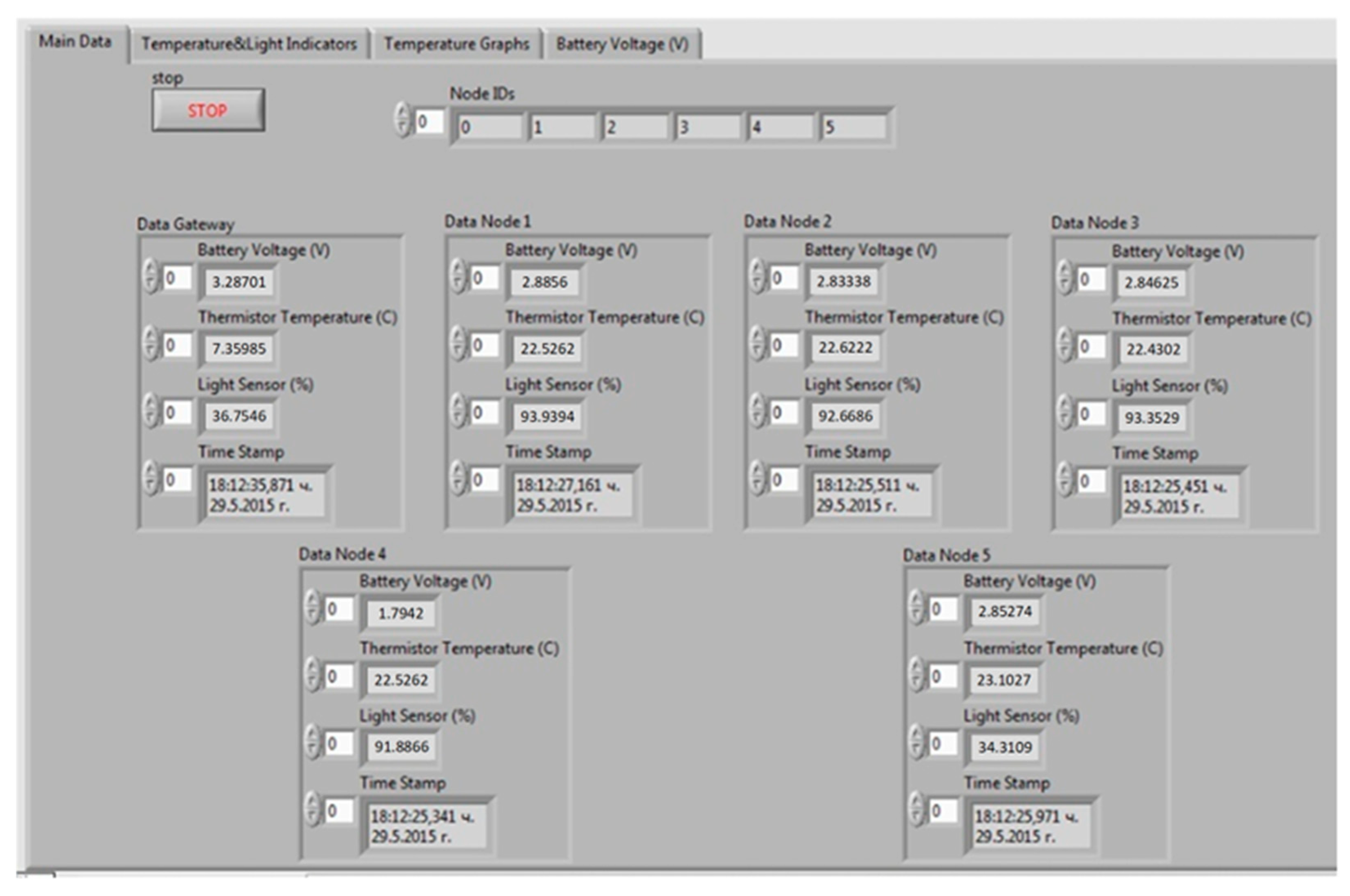
Task: Open the Temperature Graphs tab
Action: click(456, 44)
